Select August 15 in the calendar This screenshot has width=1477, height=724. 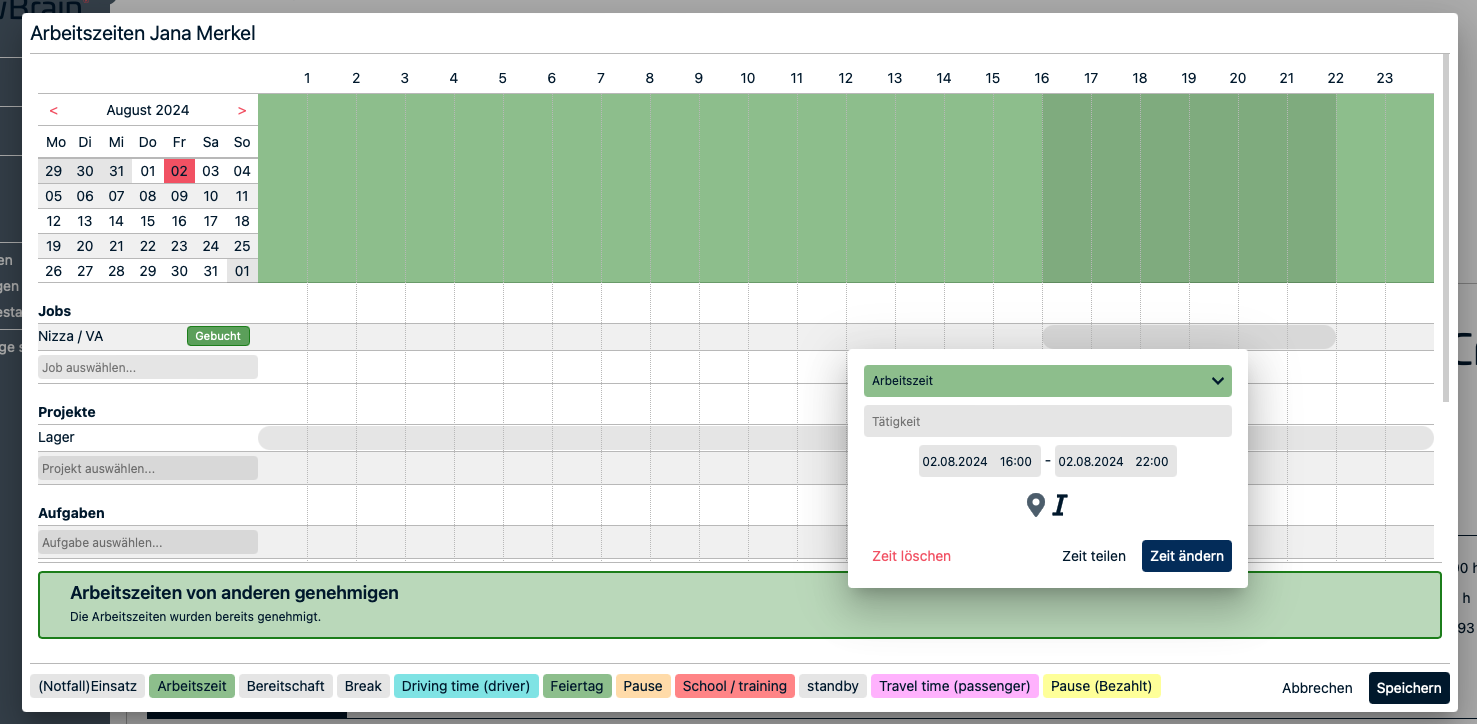148,222
